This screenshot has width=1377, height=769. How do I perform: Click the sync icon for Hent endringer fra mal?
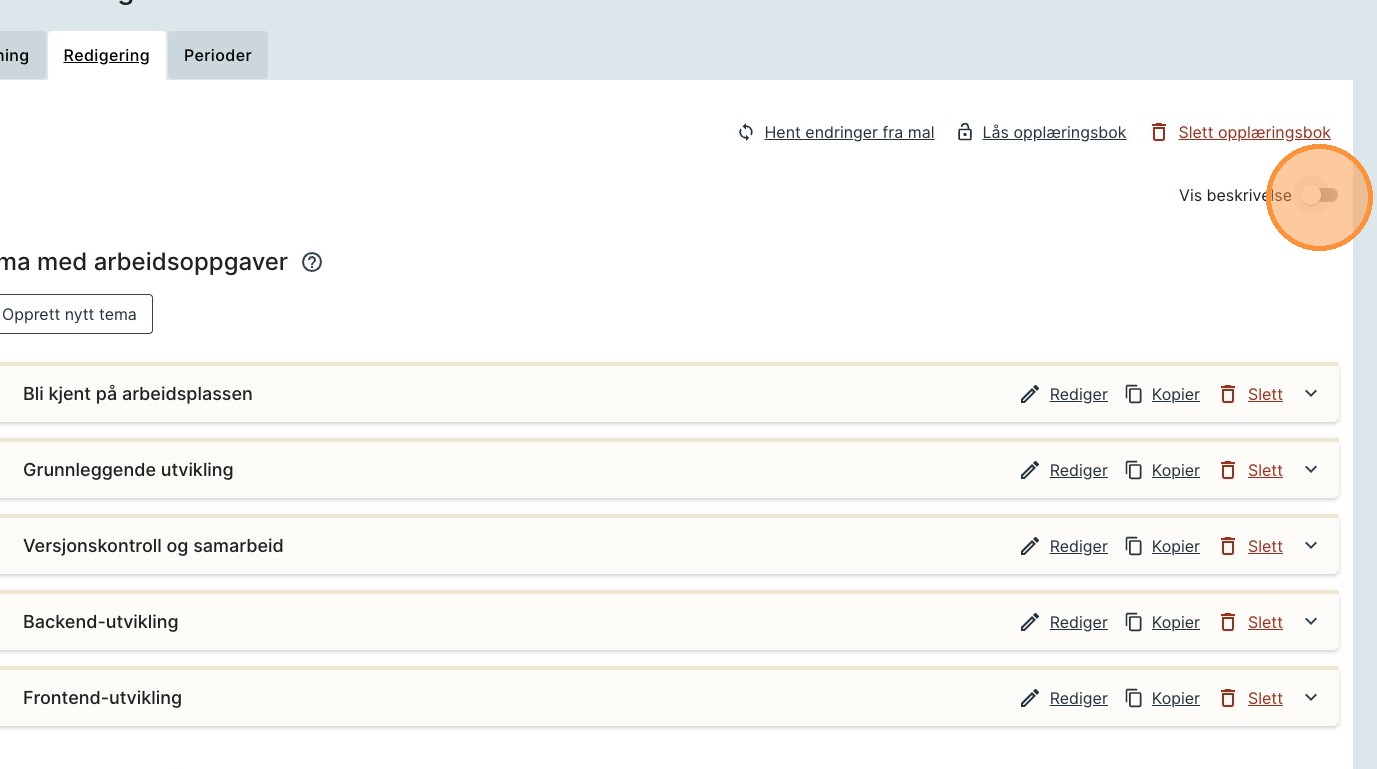coord(746,132)
